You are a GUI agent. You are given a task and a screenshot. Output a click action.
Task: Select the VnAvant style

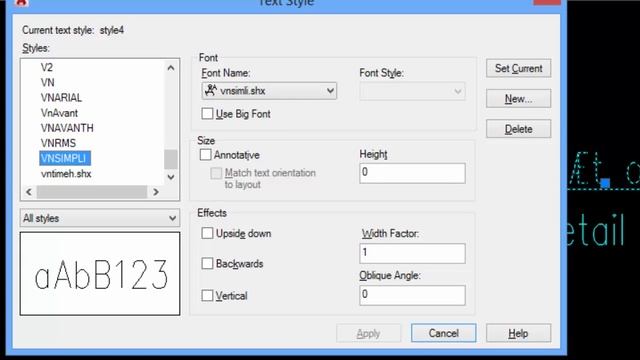[59, 113]
